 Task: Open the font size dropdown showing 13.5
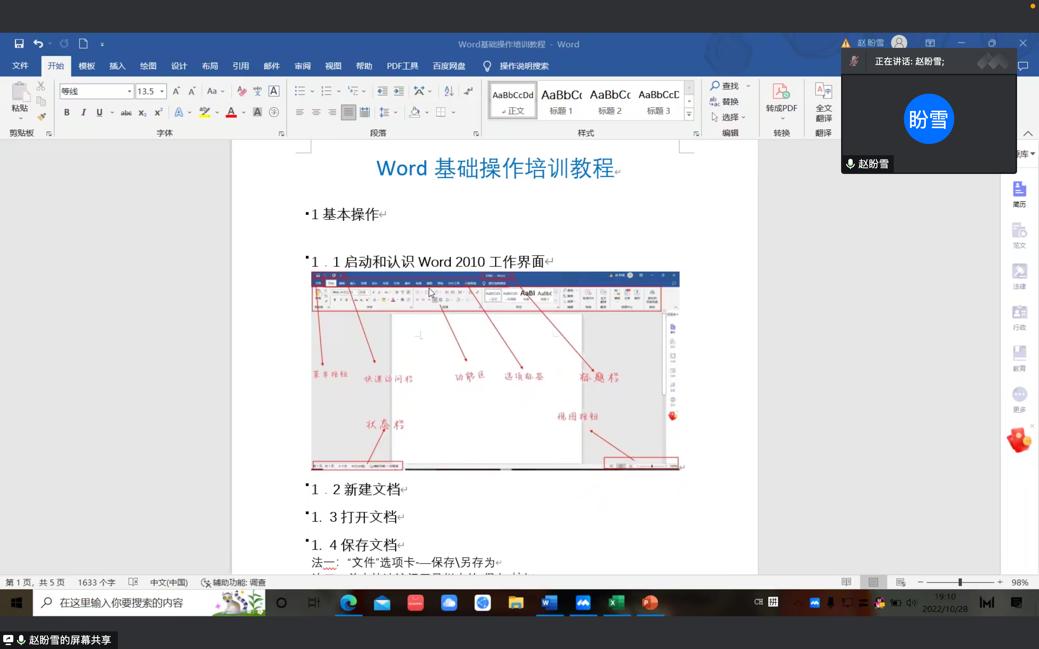[162, 91]
